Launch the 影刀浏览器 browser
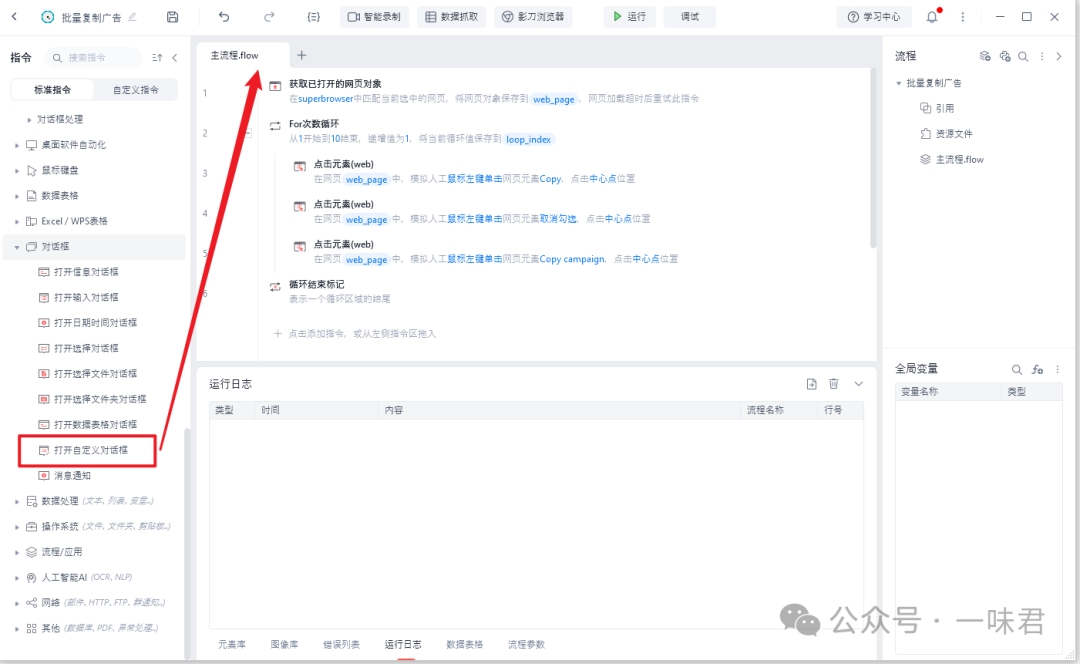 click(533, 16)
